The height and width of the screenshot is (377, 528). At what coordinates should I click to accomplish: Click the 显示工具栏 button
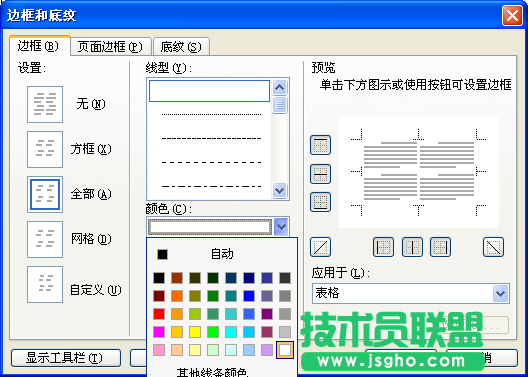pos(66,358)
